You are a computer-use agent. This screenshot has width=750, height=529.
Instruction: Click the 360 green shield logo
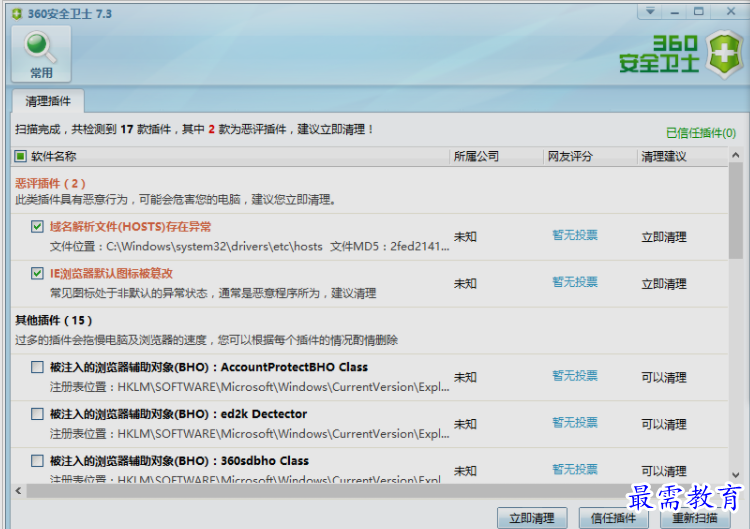coord(725,54)
